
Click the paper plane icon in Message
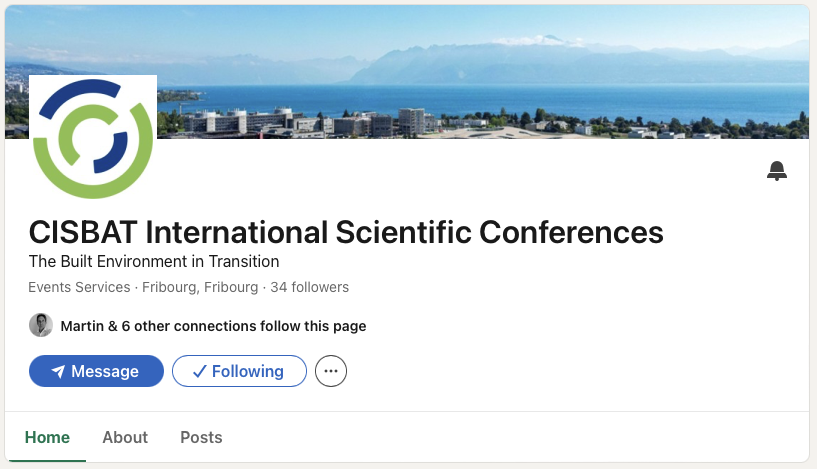pyautogui.click(x=58, y=372)
